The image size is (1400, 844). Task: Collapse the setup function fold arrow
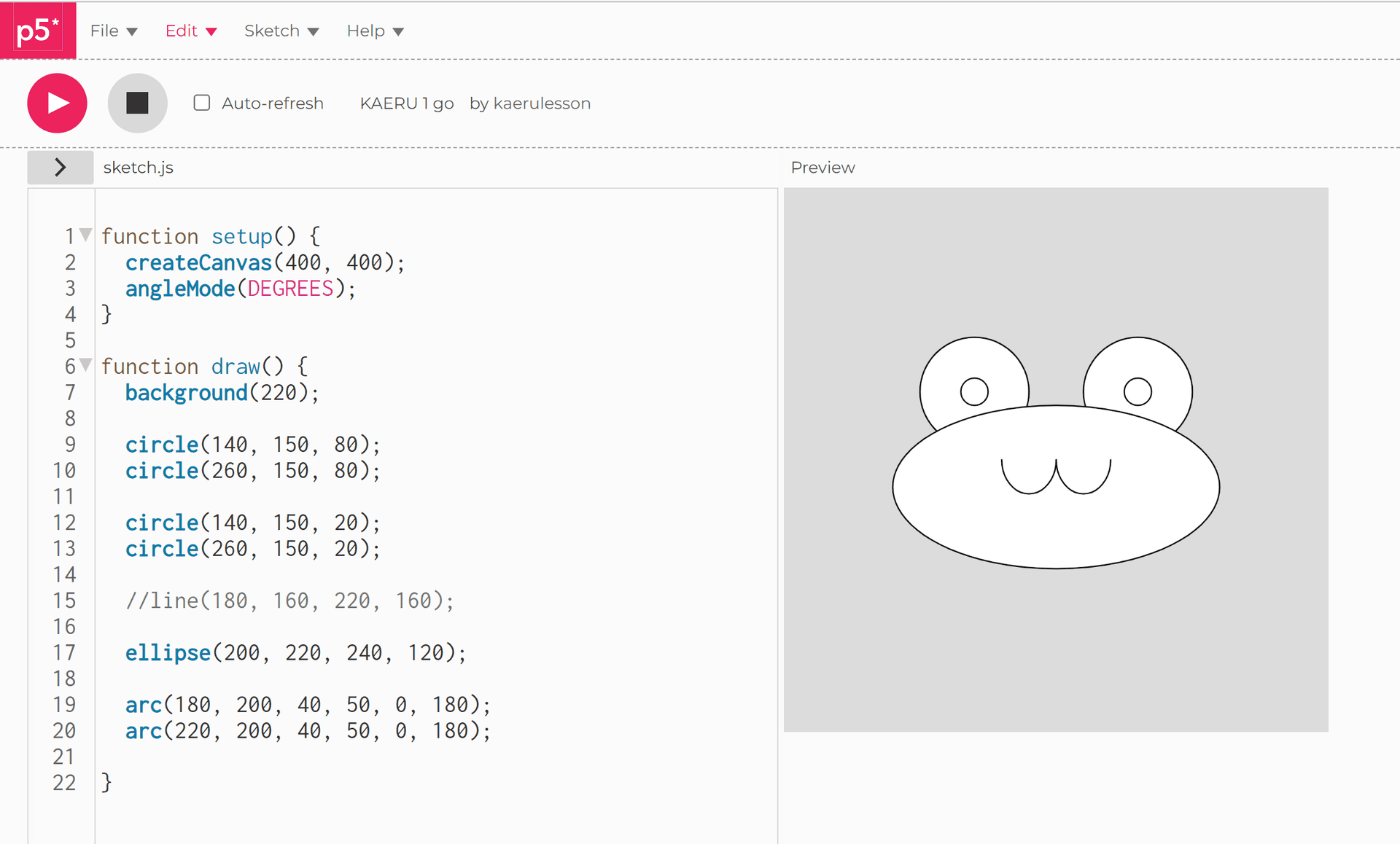pyautogui.click(x=86, y=235)
